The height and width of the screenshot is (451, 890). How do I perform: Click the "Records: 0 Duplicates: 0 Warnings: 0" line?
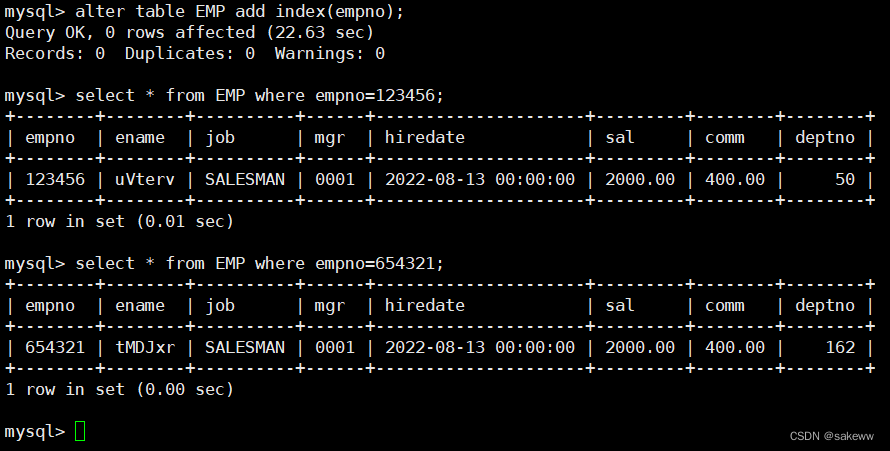click(x=195, y=54)
